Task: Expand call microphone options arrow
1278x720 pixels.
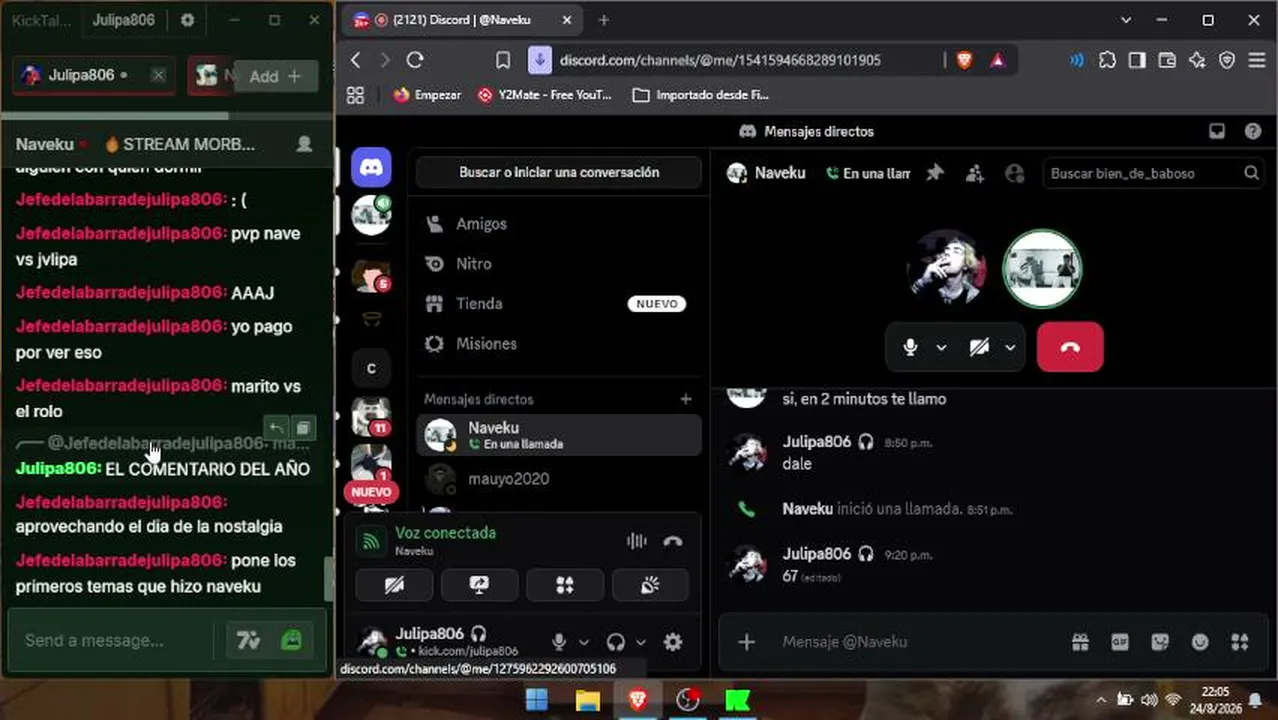Action: pyautogui.click(x=941, y=347)
